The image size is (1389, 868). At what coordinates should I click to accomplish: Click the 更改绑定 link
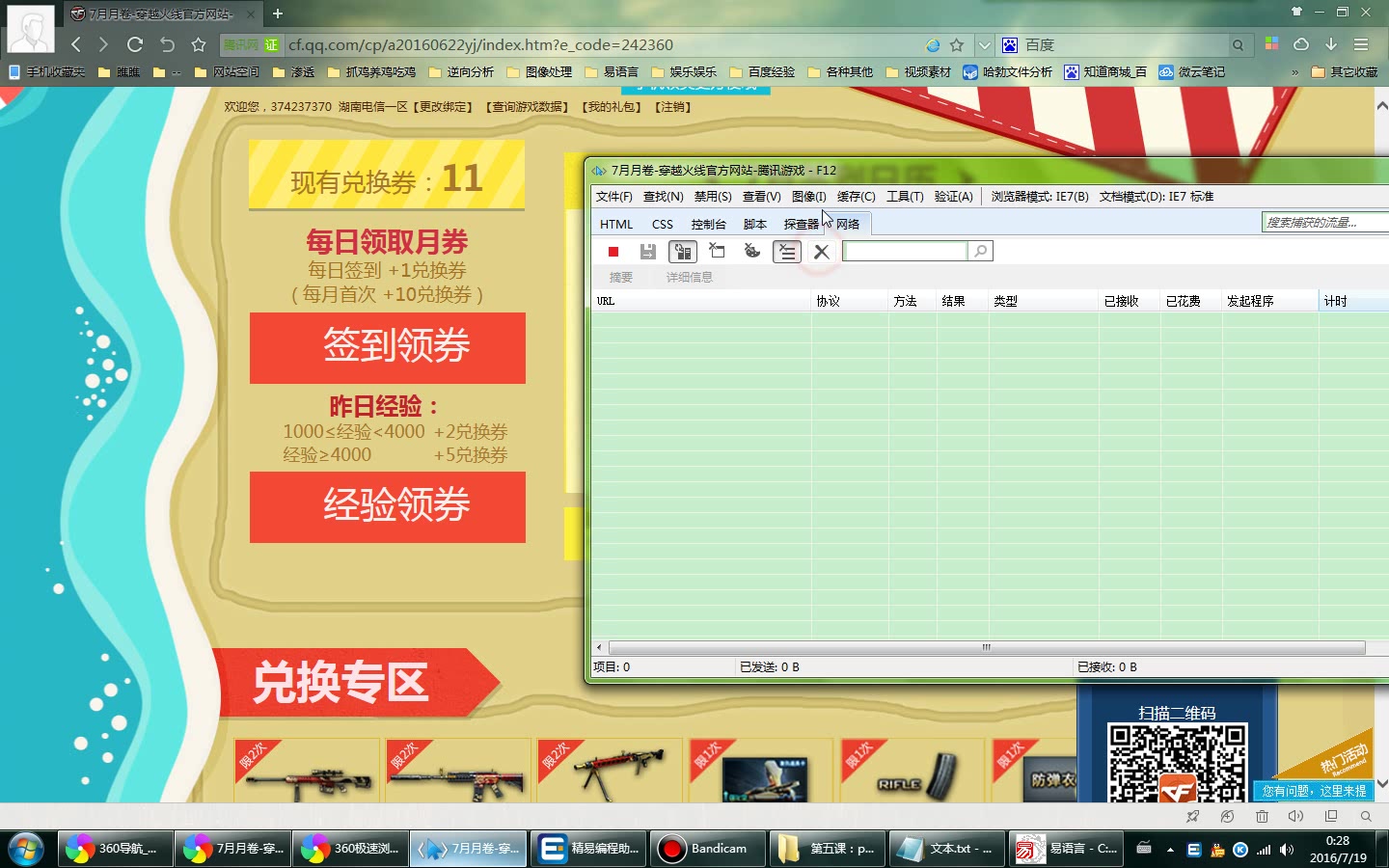coord(444,107)
